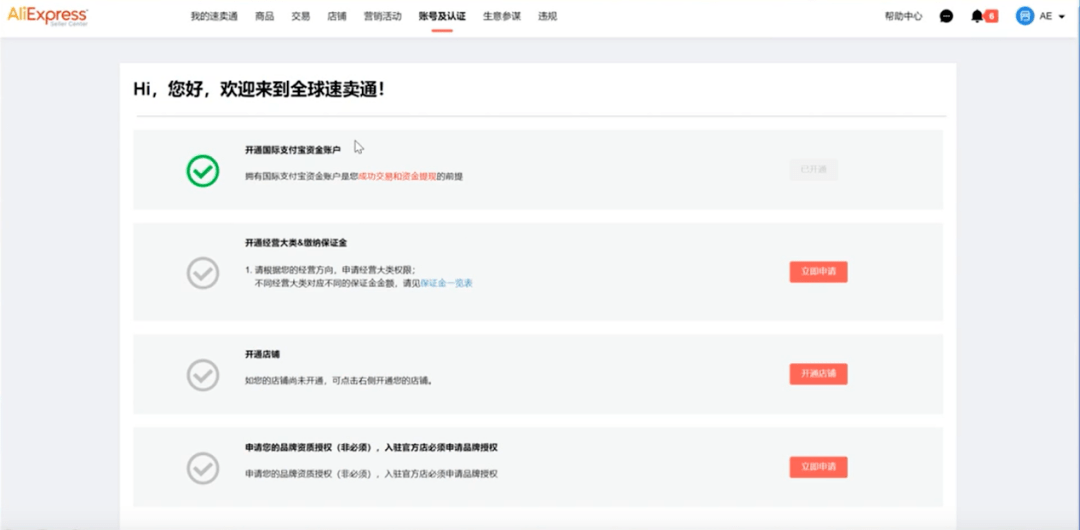Open the 商品 menu
Image resolution: width=1080 pixels, height=530 pixels.
264,17
